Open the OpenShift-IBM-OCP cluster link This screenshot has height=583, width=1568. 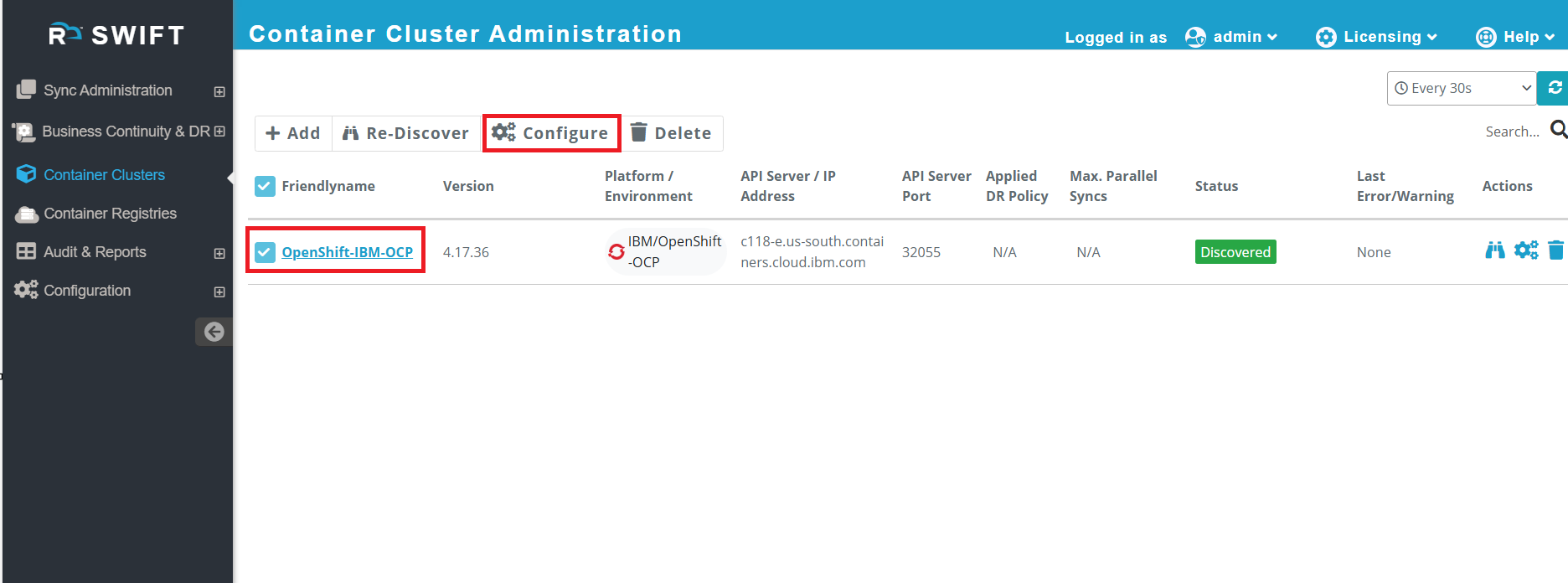347,252
